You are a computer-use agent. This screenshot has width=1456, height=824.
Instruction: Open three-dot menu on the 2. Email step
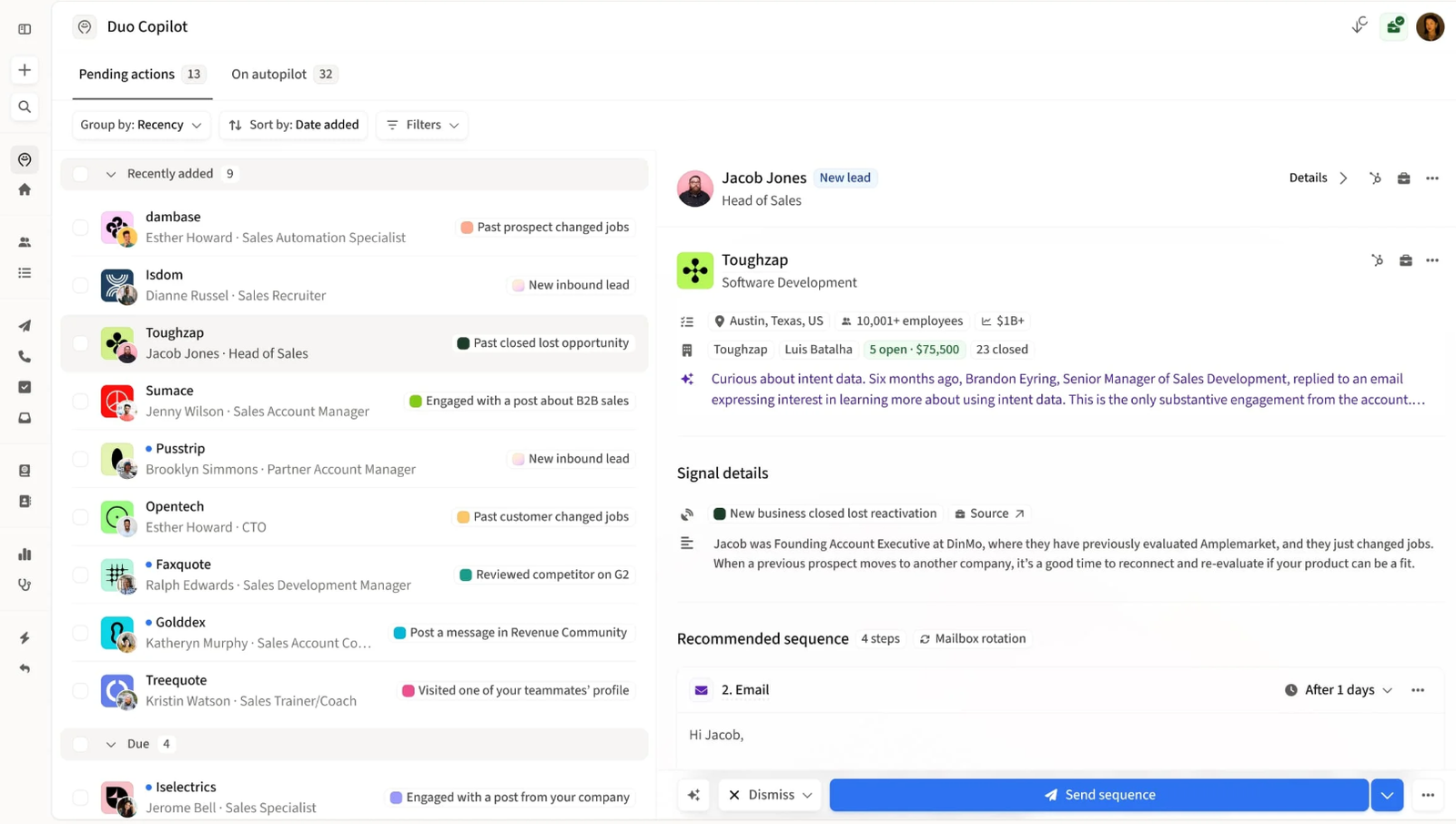pos(1418,690)
